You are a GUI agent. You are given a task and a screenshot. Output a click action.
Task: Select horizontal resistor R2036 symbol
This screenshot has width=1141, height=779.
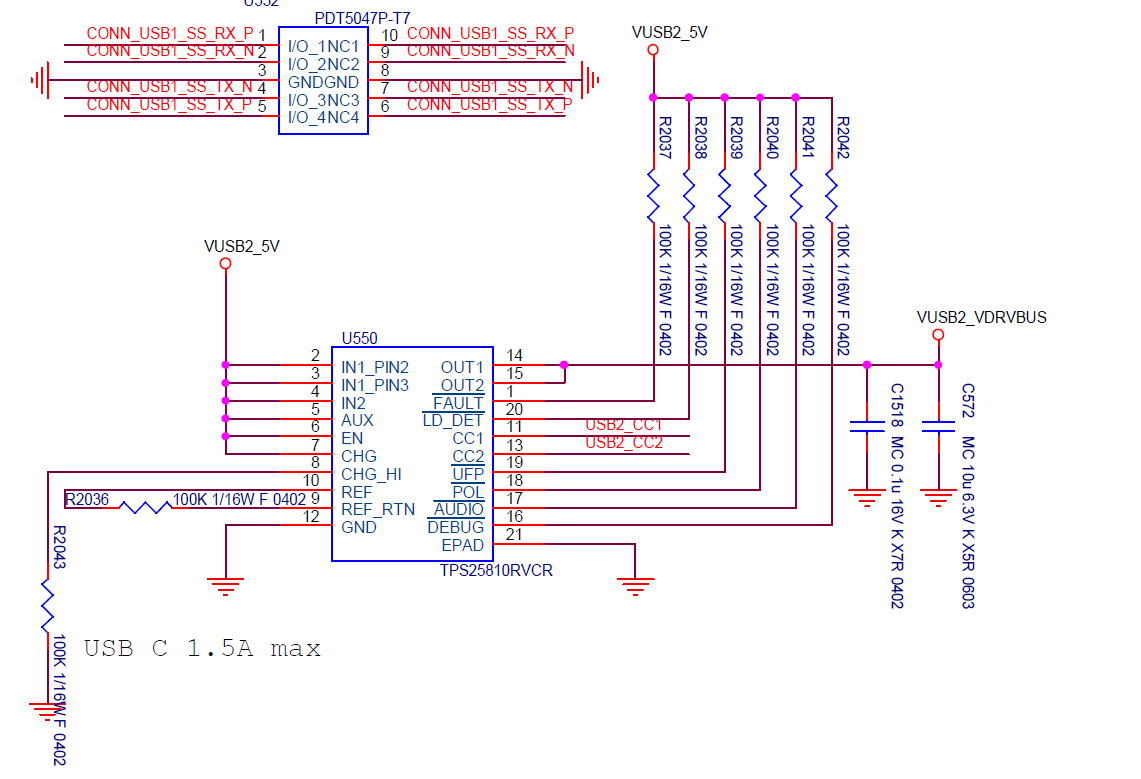146,507
